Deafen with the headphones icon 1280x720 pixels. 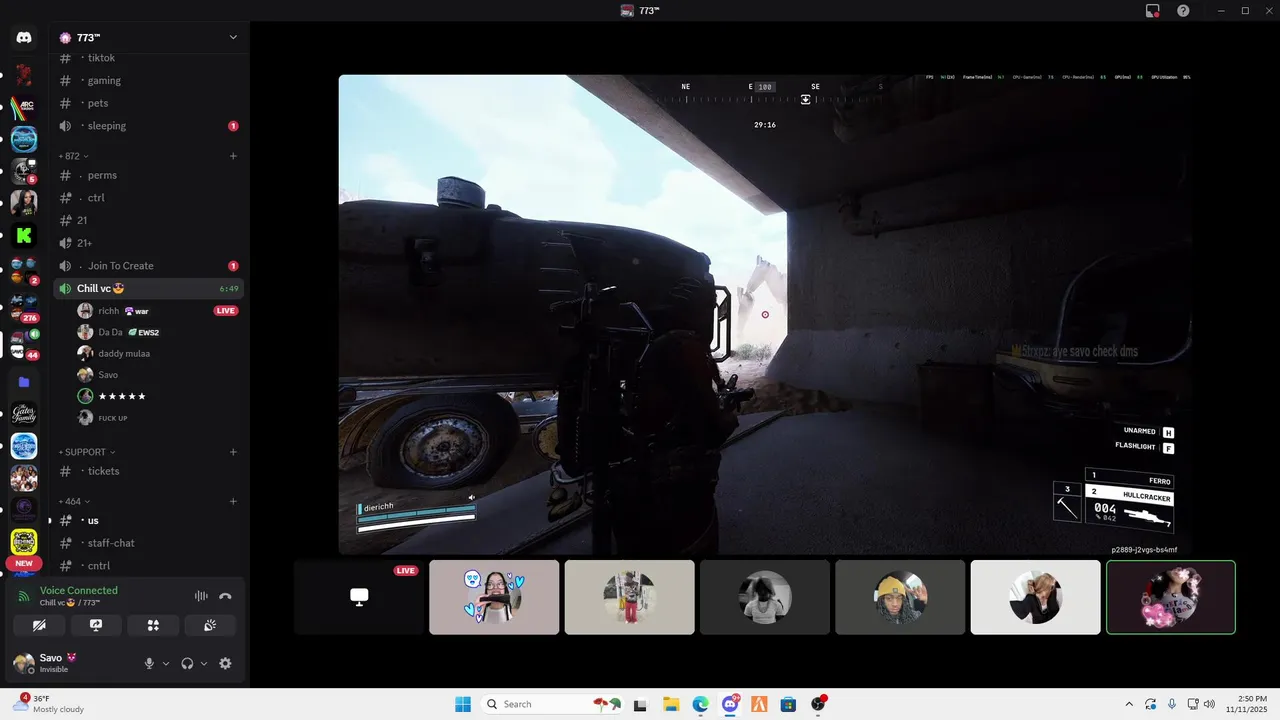[187, 663]
